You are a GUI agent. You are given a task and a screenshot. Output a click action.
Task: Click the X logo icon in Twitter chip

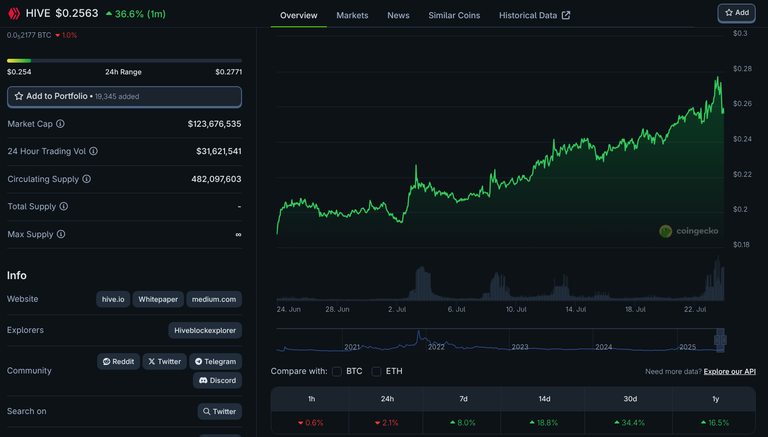click(152, 362)
